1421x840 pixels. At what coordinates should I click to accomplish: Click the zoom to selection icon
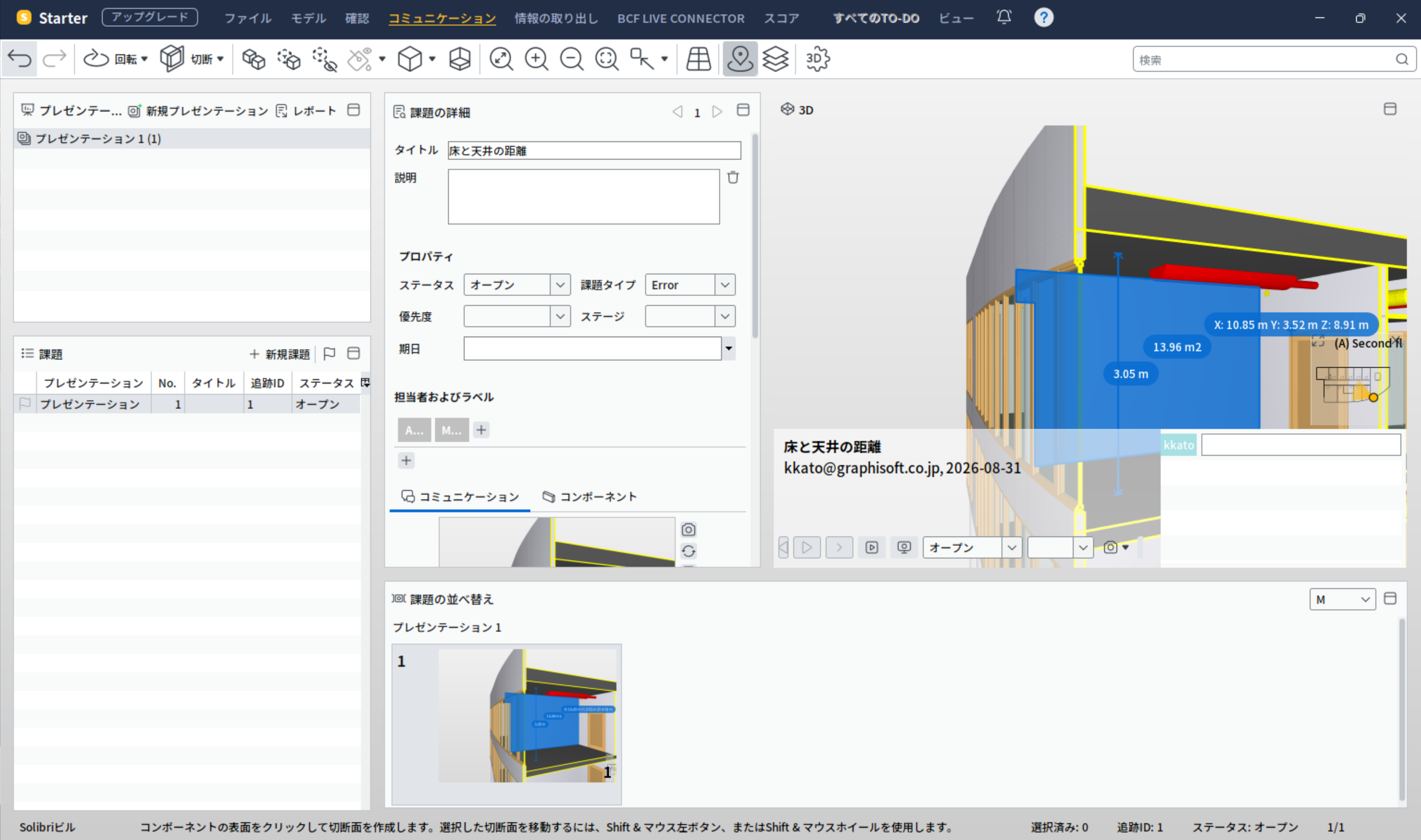[x=606, y=59]
